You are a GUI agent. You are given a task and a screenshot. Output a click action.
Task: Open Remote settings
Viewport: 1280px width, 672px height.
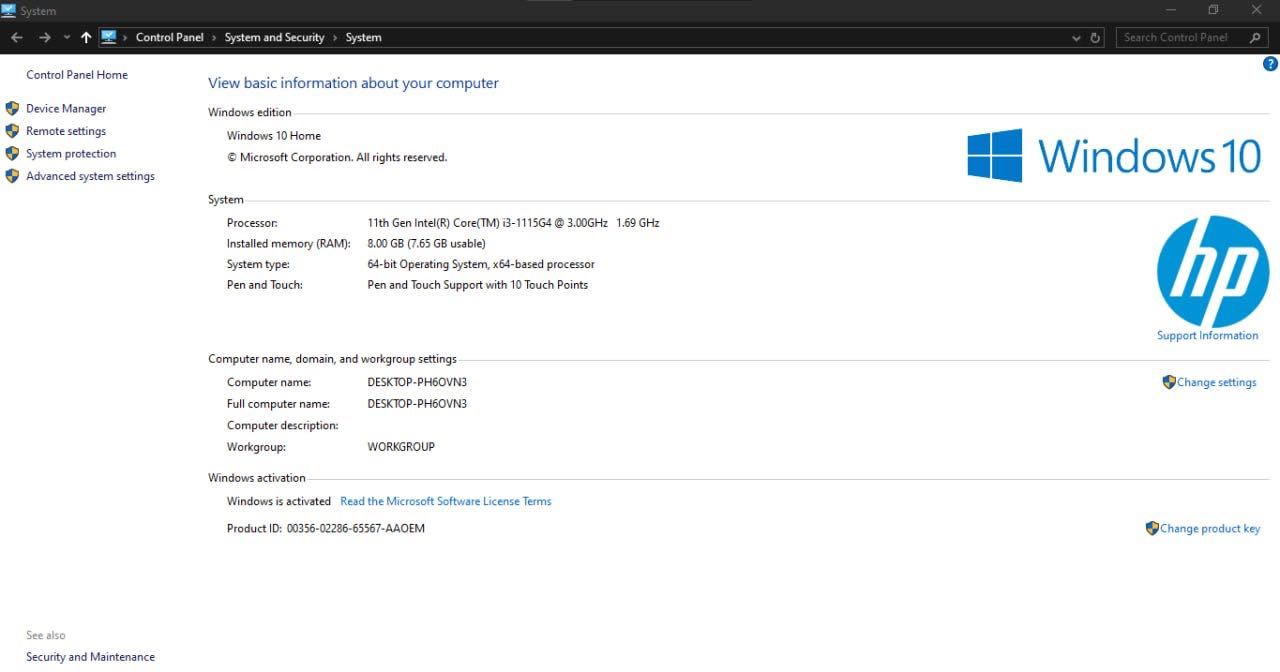(66, 131)
